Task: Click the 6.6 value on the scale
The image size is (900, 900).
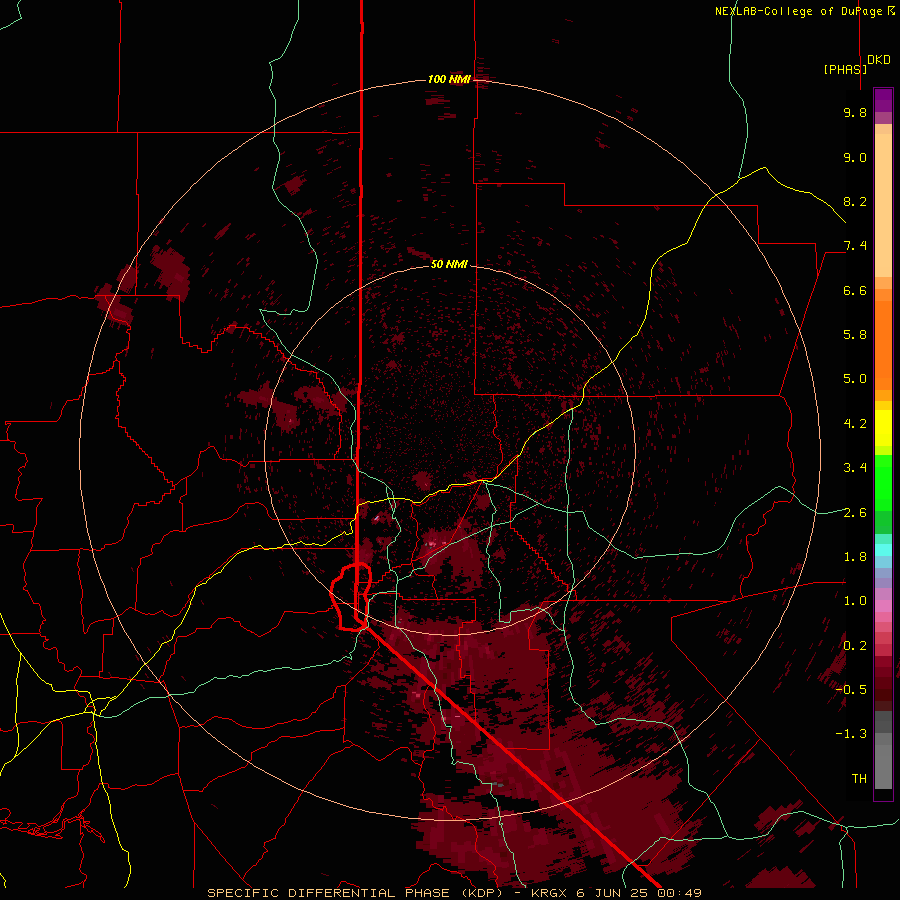Action: (855, 290)
